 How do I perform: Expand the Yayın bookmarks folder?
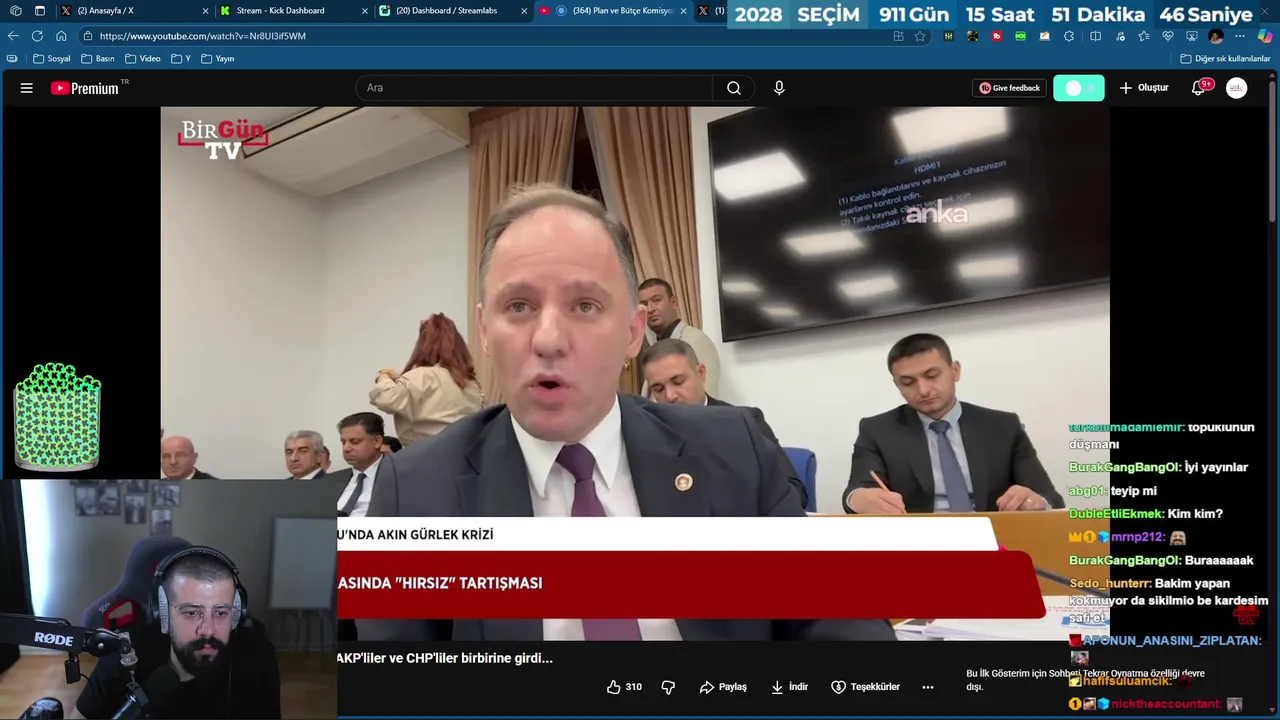218,59
